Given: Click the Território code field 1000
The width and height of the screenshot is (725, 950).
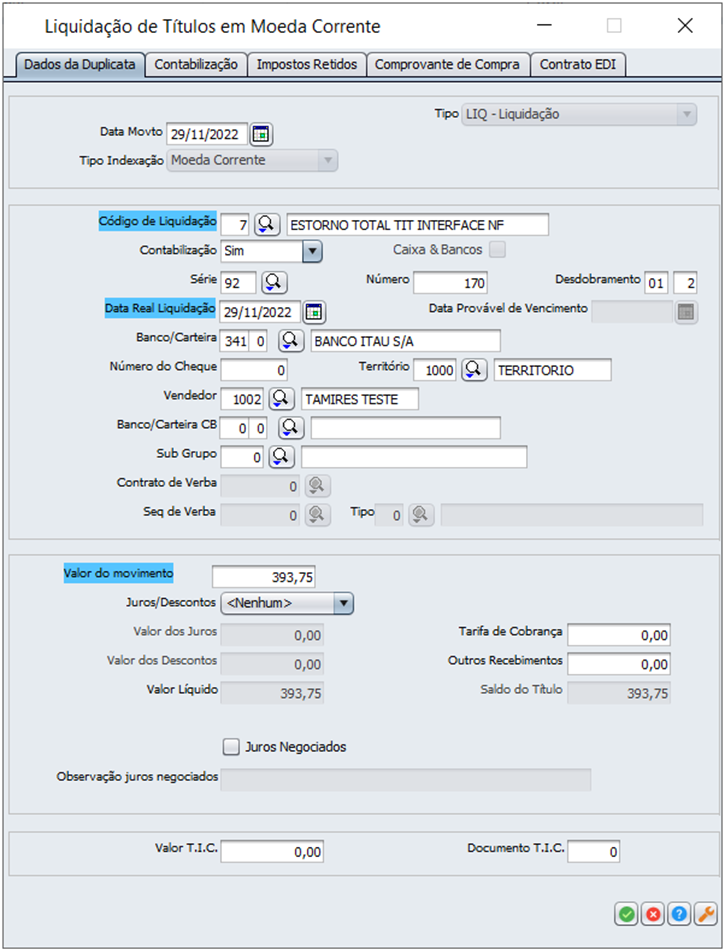Looking at the screenshot, I should (435, 370).
